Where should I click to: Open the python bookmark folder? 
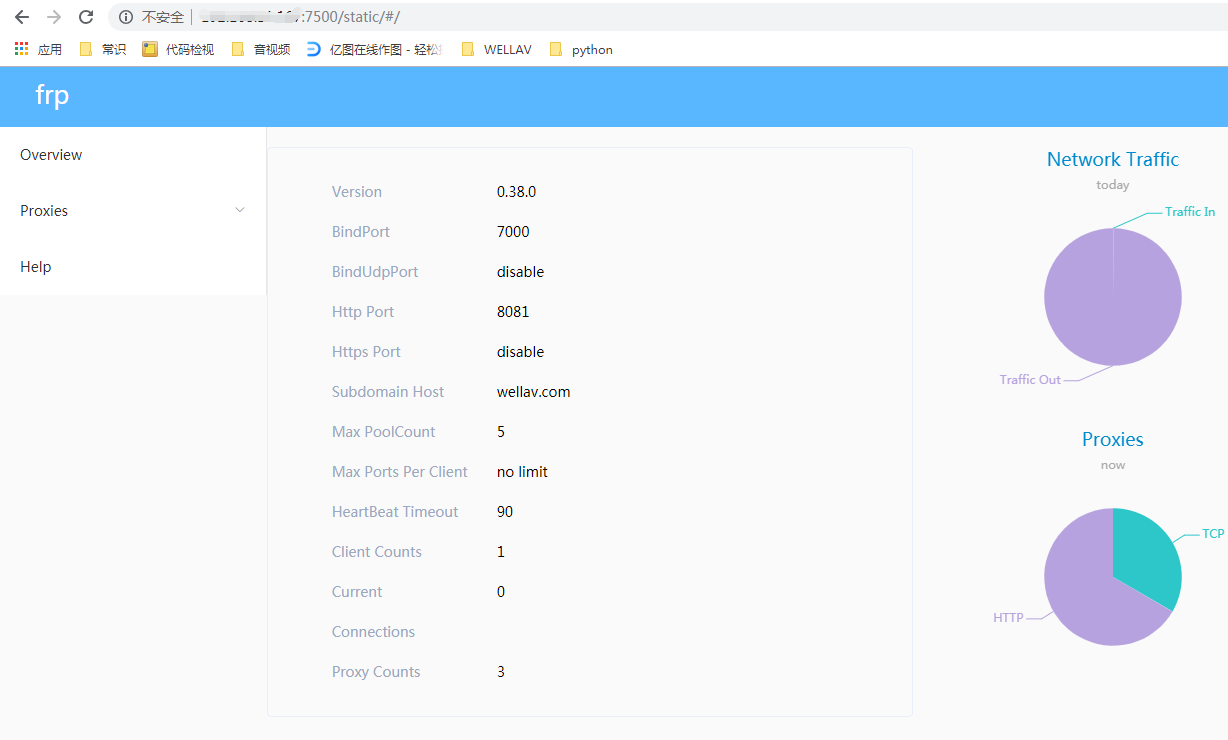point(581,49)
